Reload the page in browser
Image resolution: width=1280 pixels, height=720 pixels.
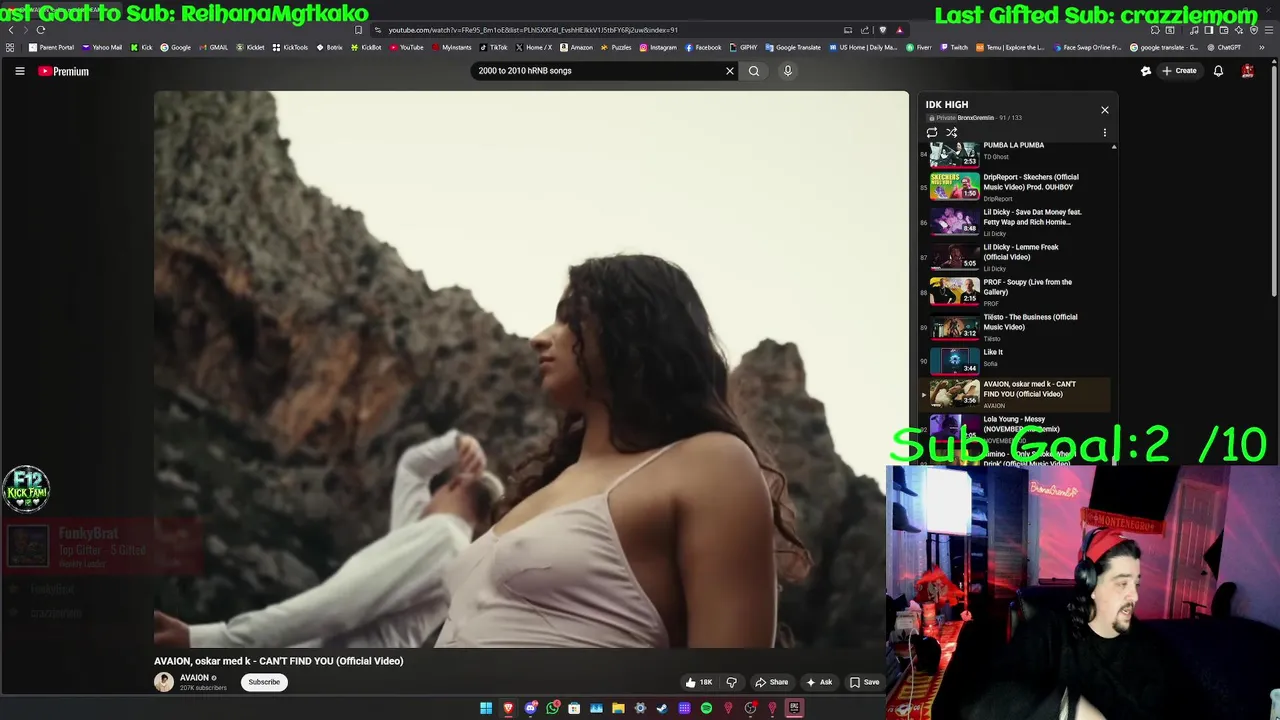pos(41,30)
